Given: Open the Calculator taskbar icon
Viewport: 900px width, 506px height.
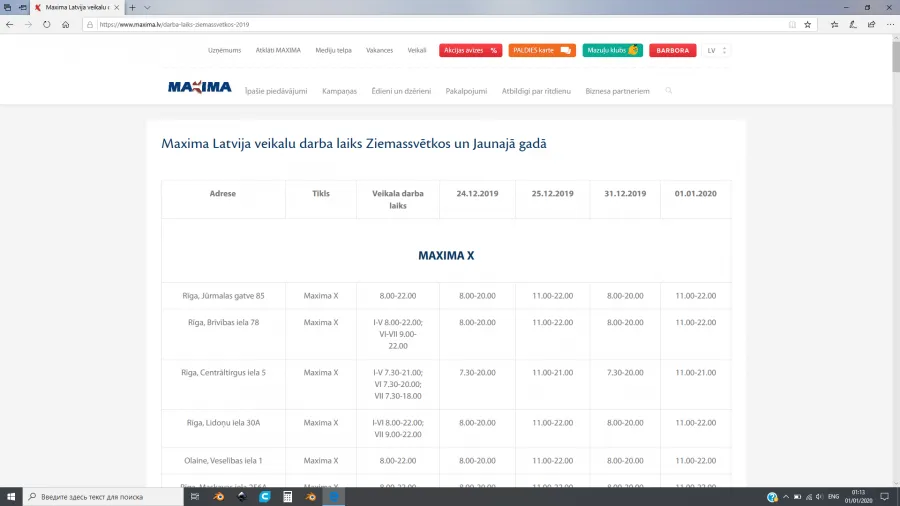Looking at the screenshot, I should pos(288,497).
